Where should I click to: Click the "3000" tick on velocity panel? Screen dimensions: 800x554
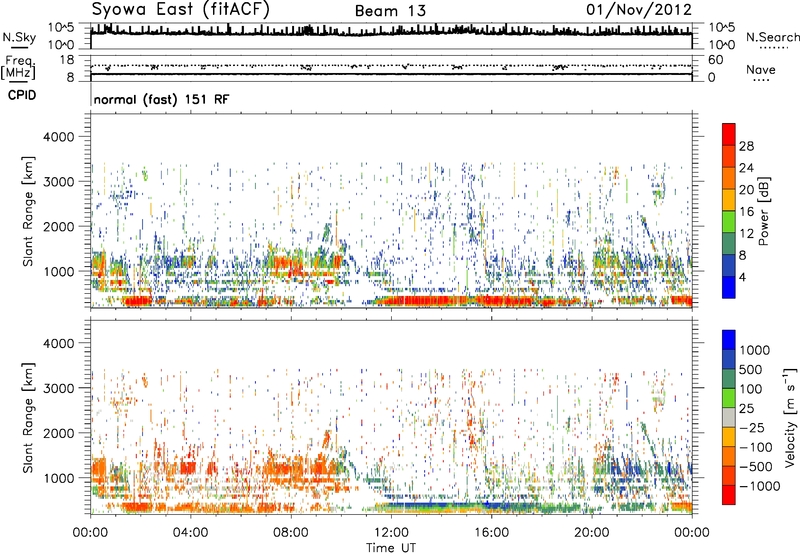(59, 388)
